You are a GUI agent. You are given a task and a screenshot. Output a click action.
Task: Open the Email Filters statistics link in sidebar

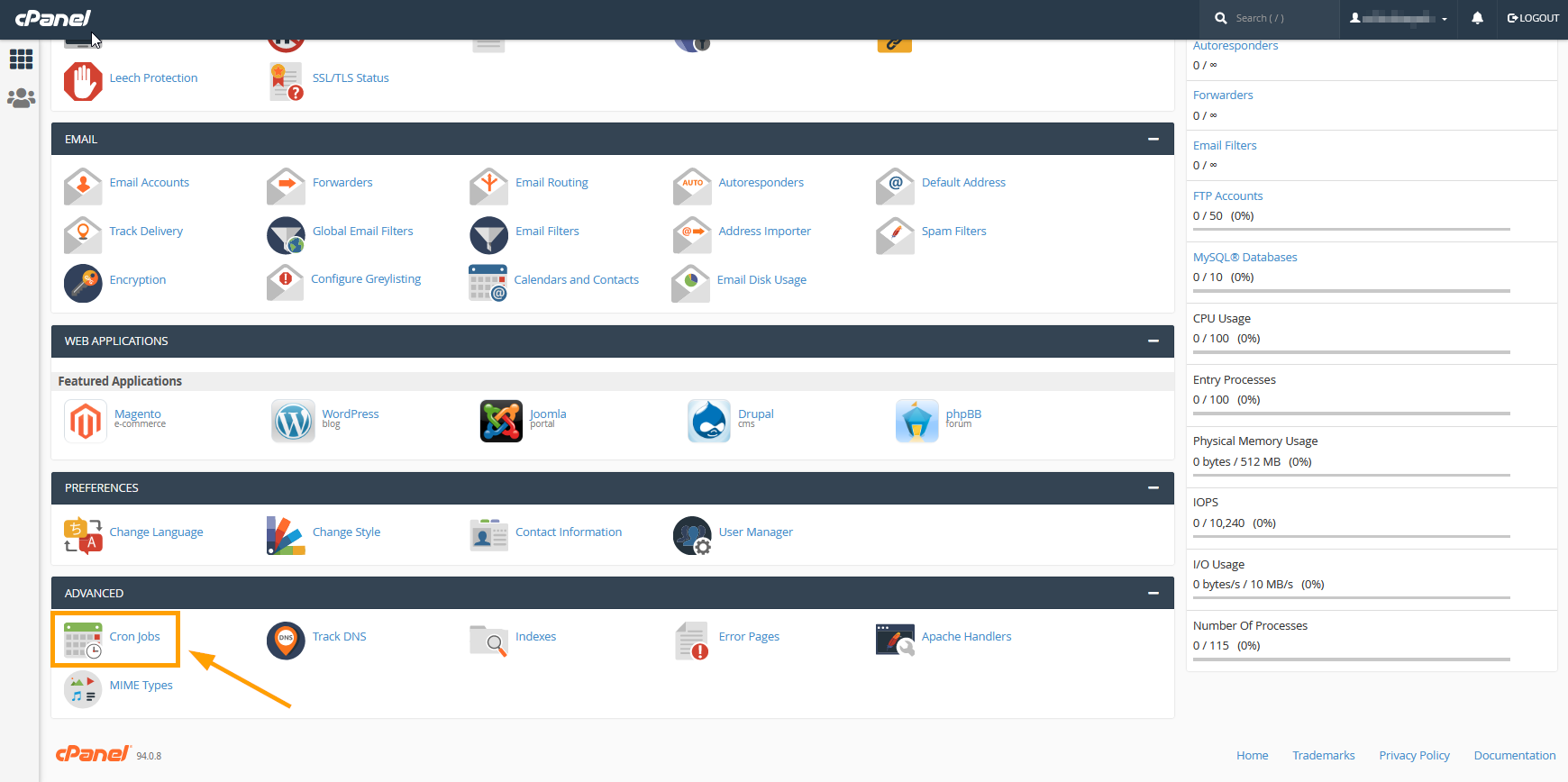pos(1225,145)
